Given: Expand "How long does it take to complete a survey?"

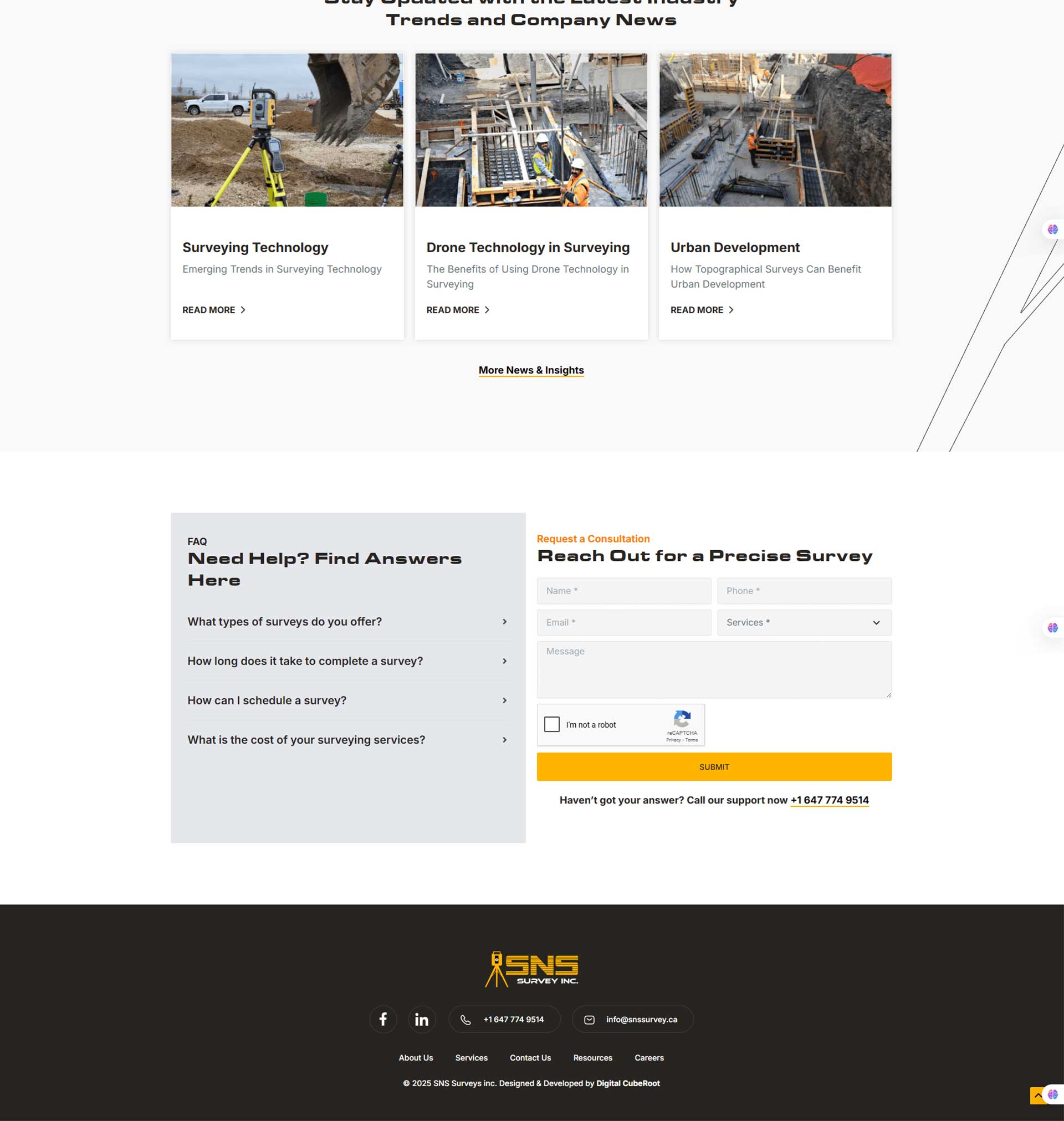Looking at the screenshot, I should click(347, 661).
